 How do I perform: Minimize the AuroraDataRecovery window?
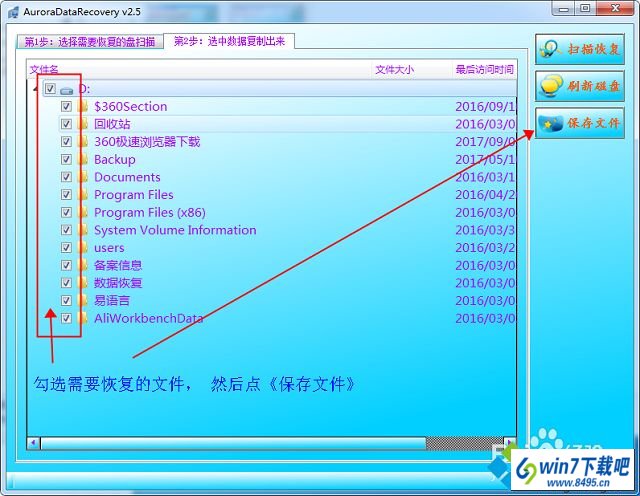pos(564,8)
